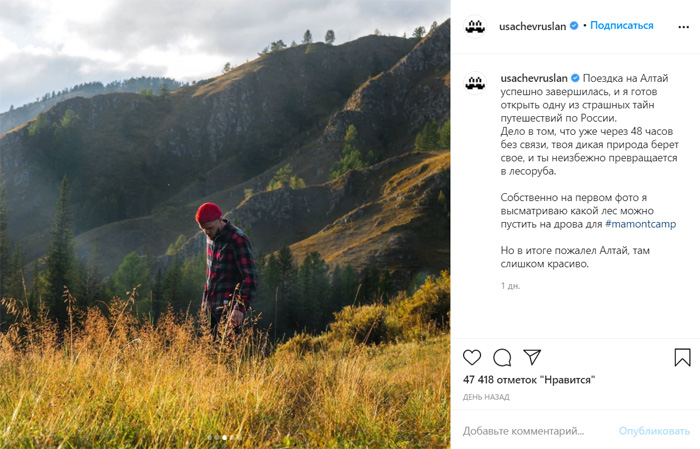Click the verified badge next to caption username
The height and width of the screenshot is (449, 700).
575,78
